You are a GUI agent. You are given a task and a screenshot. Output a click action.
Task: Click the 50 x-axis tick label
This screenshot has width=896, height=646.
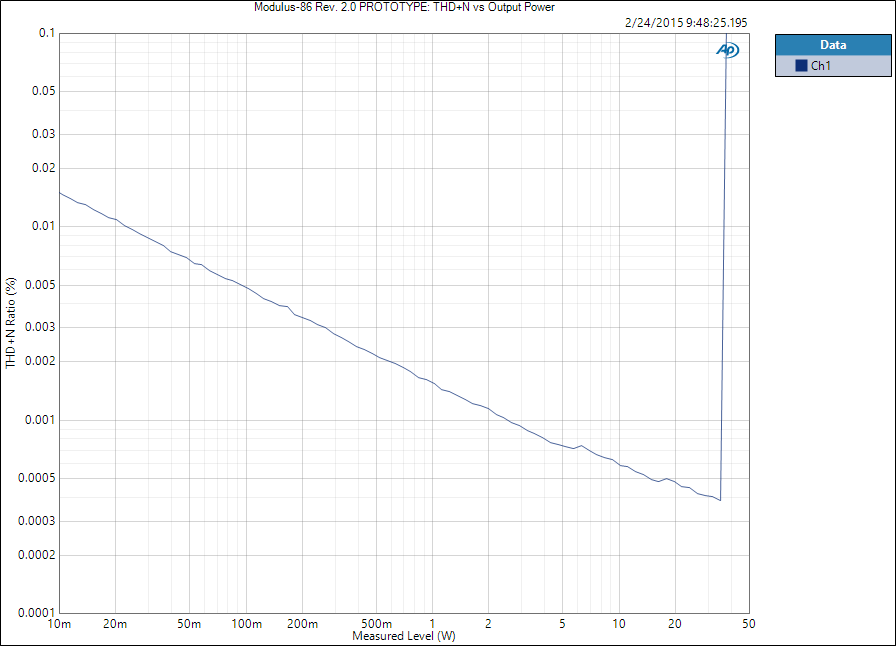[749, 624]
